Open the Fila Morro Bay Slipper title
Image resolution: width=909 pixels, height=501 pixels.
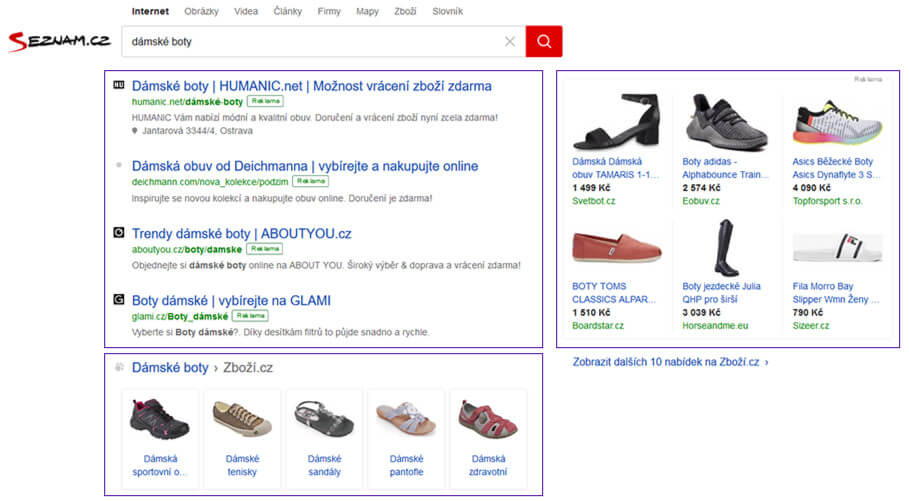(836, 293)
